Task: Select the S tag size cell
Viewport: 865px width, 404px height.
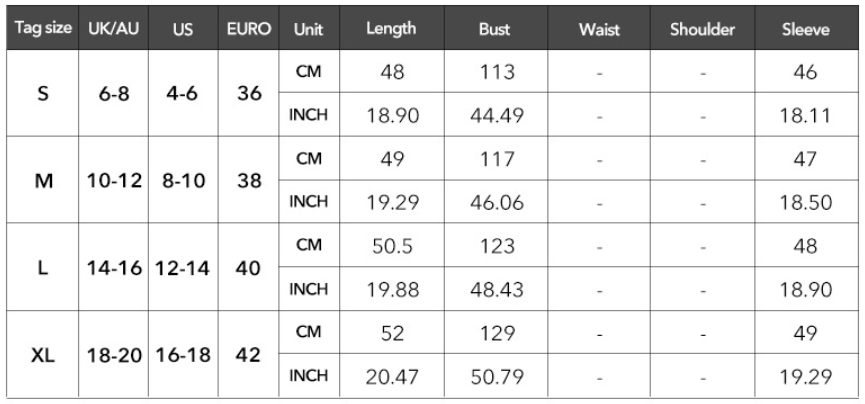Action: (42, 93)
